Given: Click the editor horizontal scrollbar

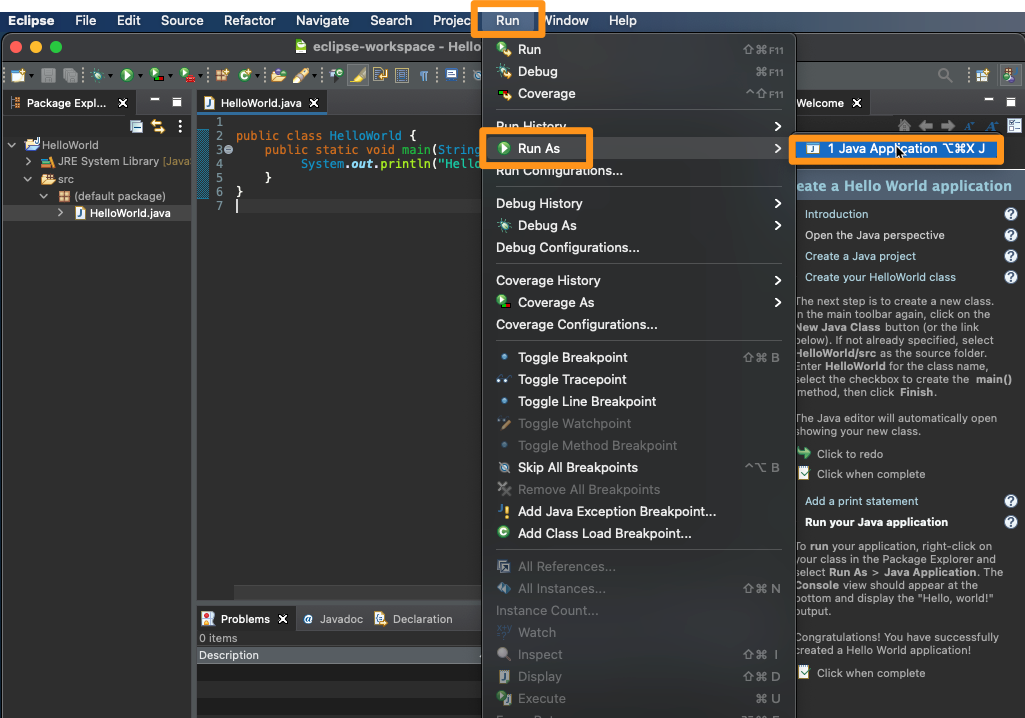Looking at the screenshot, I should 358,592.
